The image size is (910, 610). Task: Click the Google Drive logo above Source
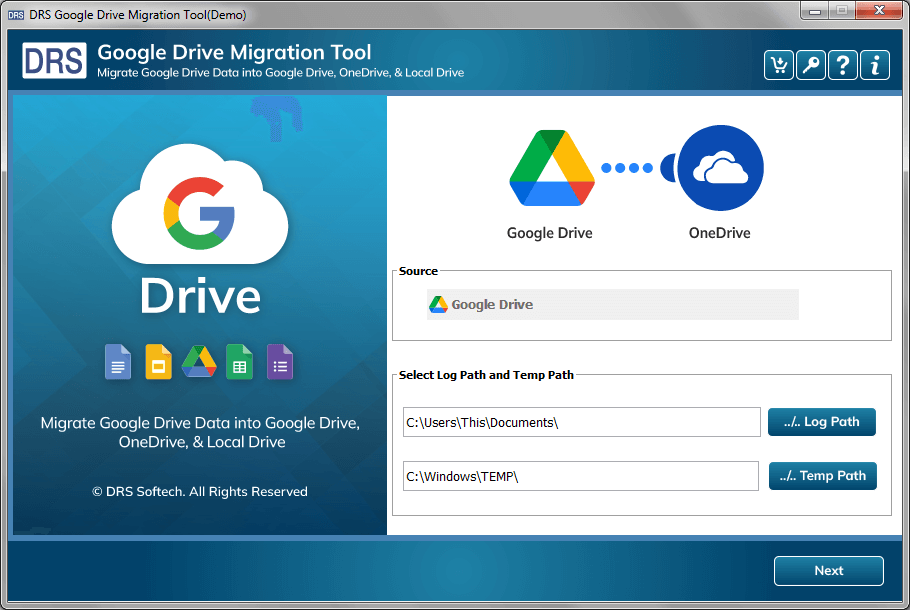[552, 168]
